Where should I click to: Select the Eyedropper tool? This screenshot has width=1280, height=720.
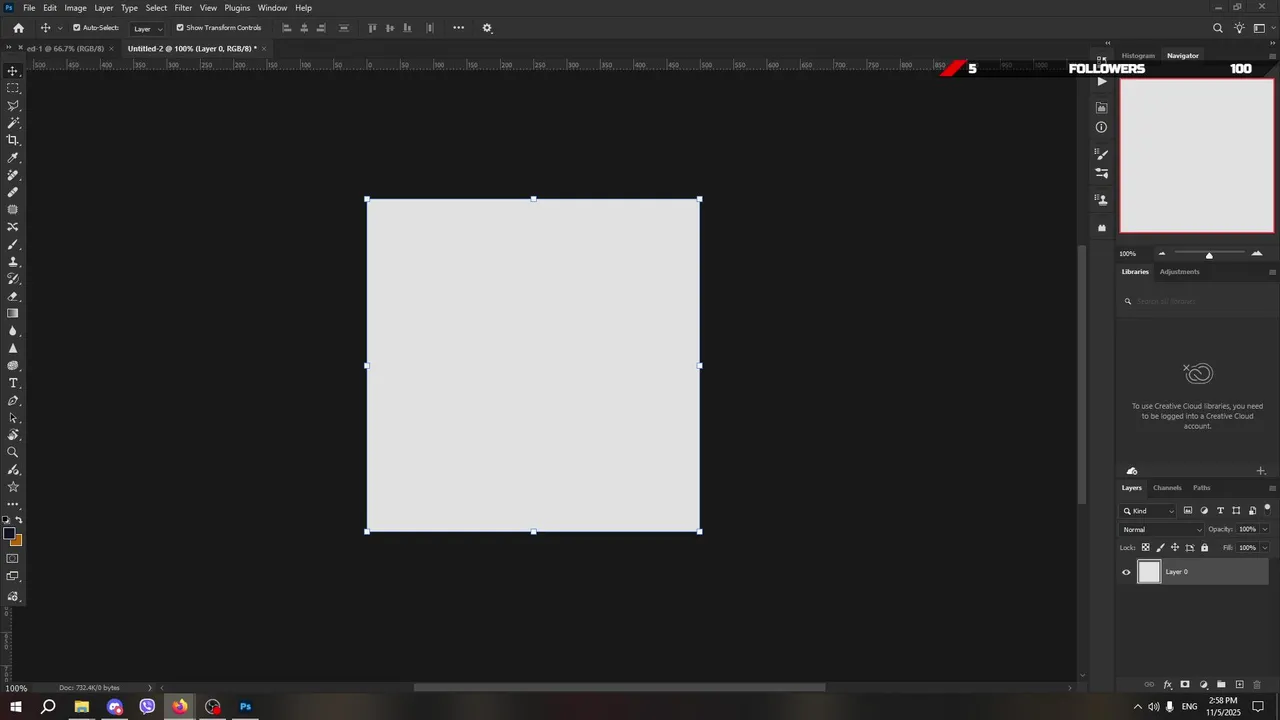[x=13, y=158]
